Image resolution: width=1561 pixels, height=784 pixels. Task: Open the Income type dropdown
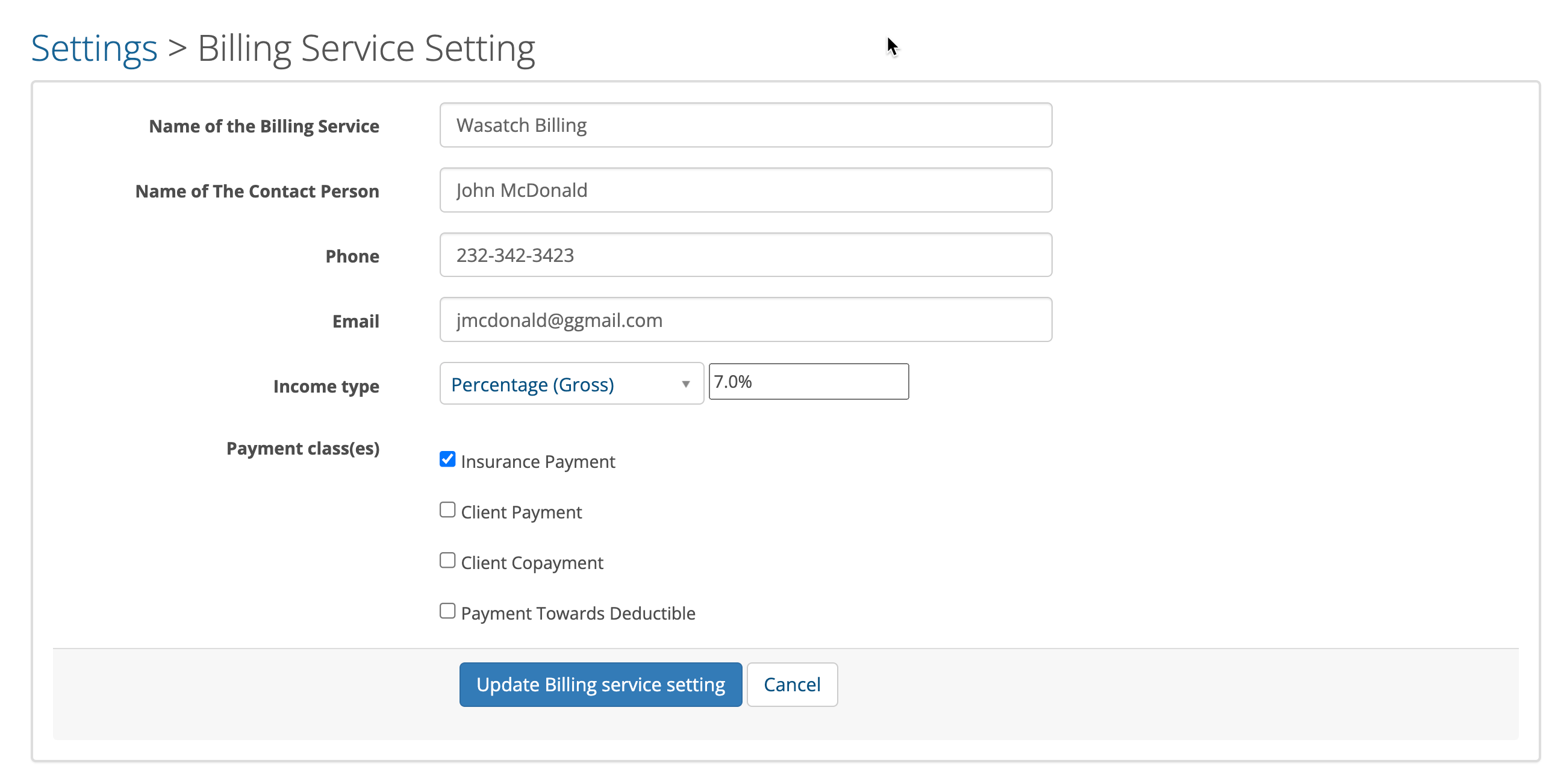coord(571,384)
